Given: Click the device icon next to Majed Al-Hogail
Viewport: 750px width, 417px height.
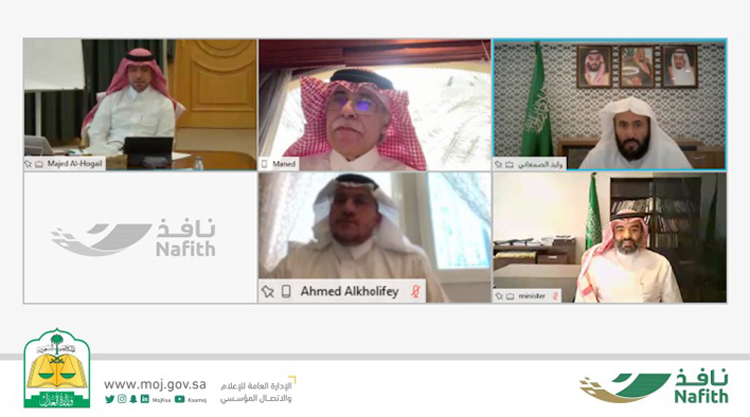Looking at the screenshot, I should tap(39, 164).
